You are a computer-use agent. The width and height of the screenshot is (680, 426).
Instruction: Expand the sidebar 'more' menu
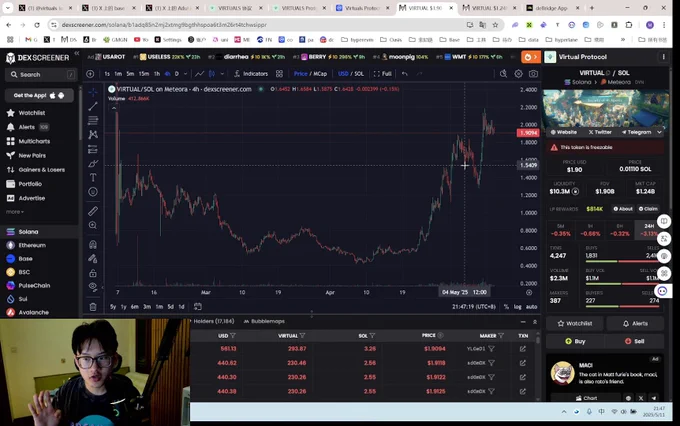pyautogui.click(x=15, y=212)
